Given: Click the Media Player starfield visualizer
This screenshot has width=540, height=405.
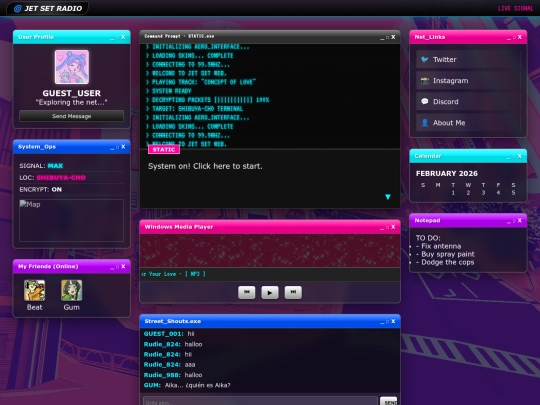Looking at the screenshot, I should 270,251.
